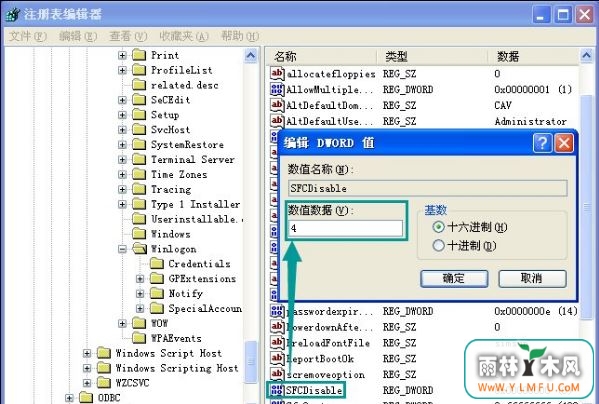Click the 0x0000000e (14) data value

coord(536,311)
